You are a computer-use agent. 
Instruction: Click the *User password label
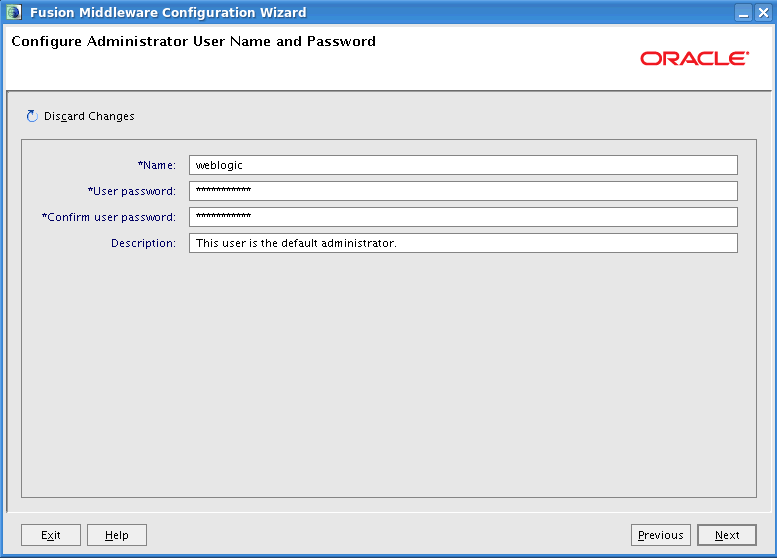click(132, 191)
